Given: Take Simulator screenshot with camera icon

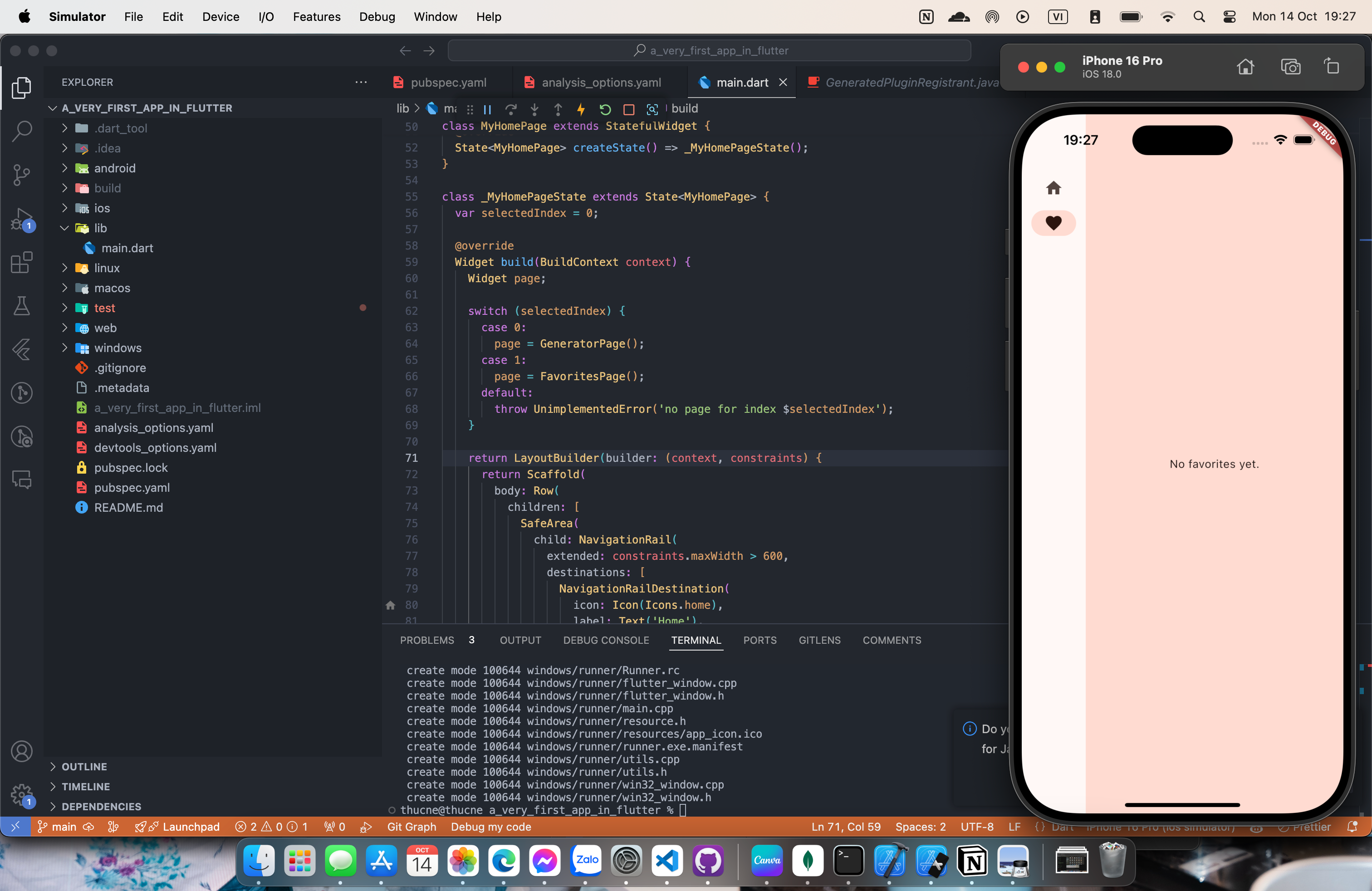Looking at the screenshot, I should pos(1291,67).
